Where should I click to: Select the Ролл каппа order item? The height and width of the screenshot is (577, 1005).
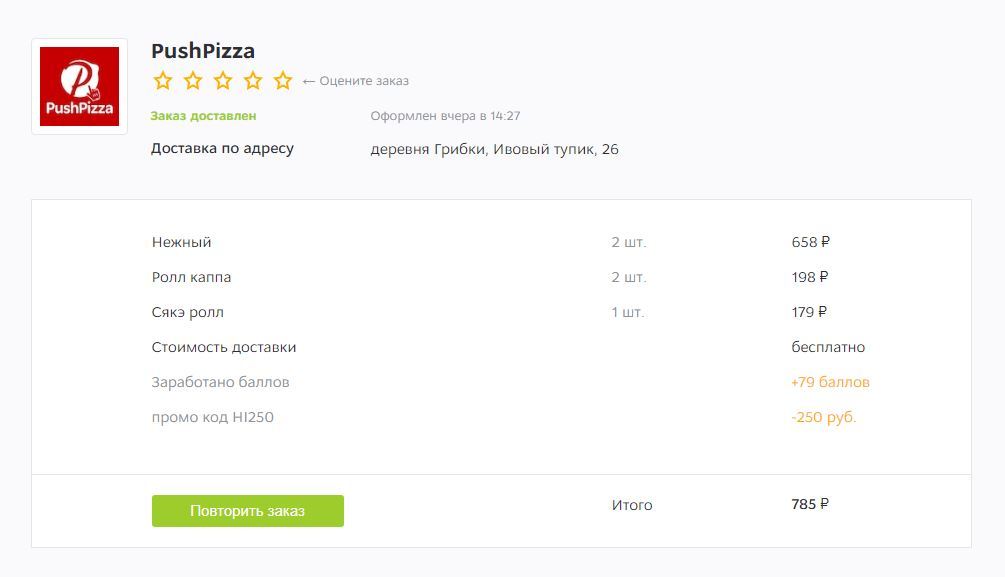[x=191, y=277]
